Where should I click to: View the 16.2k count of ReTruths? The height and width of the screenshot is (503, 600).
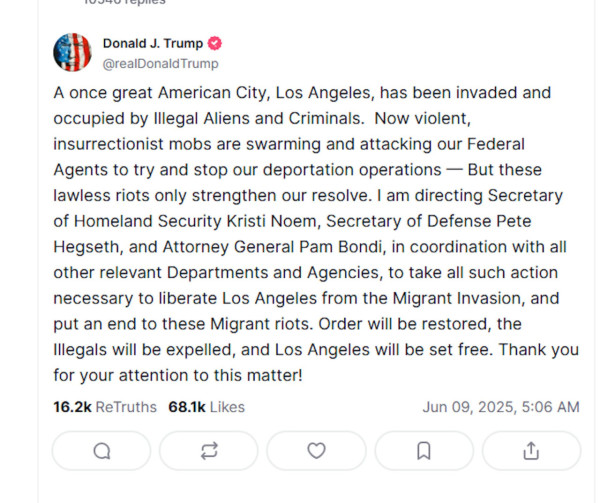(x=72, y=407)
